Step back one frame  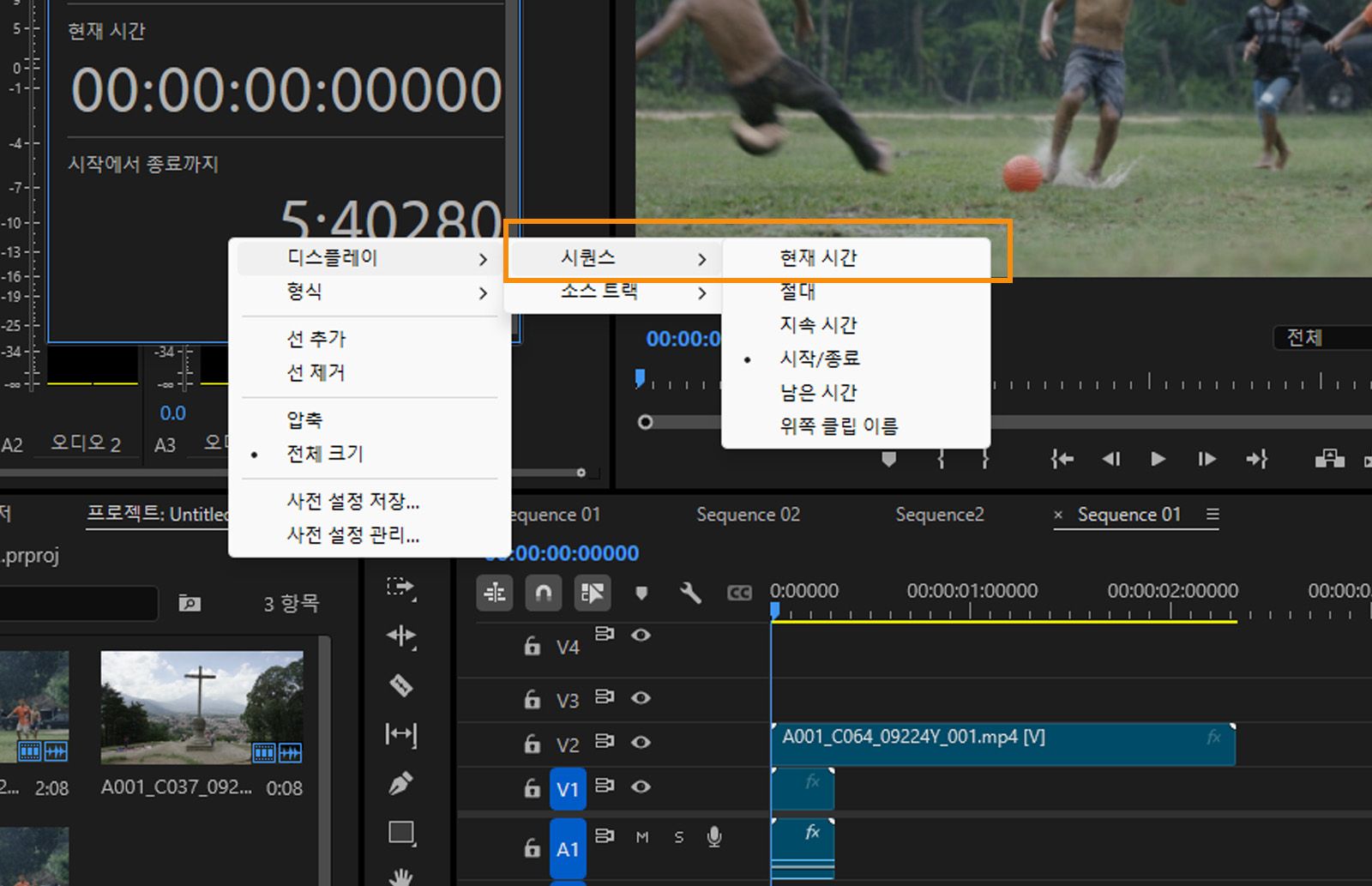(1111, 460)
